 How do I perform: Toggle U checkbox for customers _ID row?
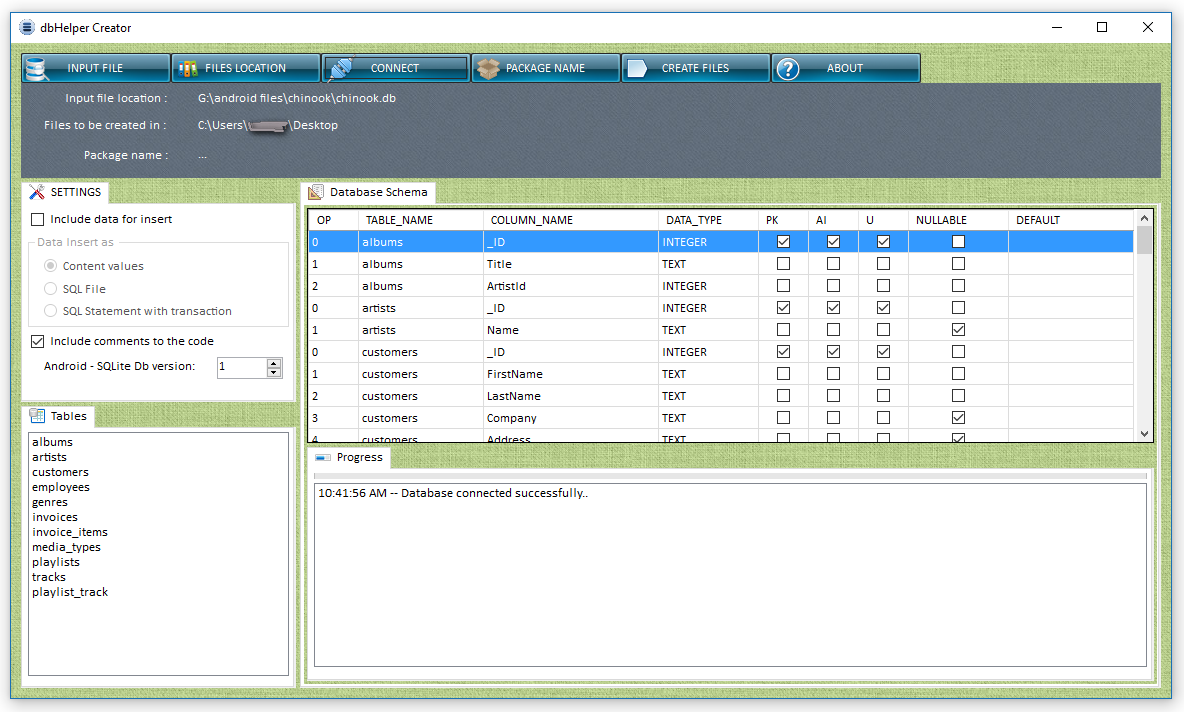pos(883,351)
